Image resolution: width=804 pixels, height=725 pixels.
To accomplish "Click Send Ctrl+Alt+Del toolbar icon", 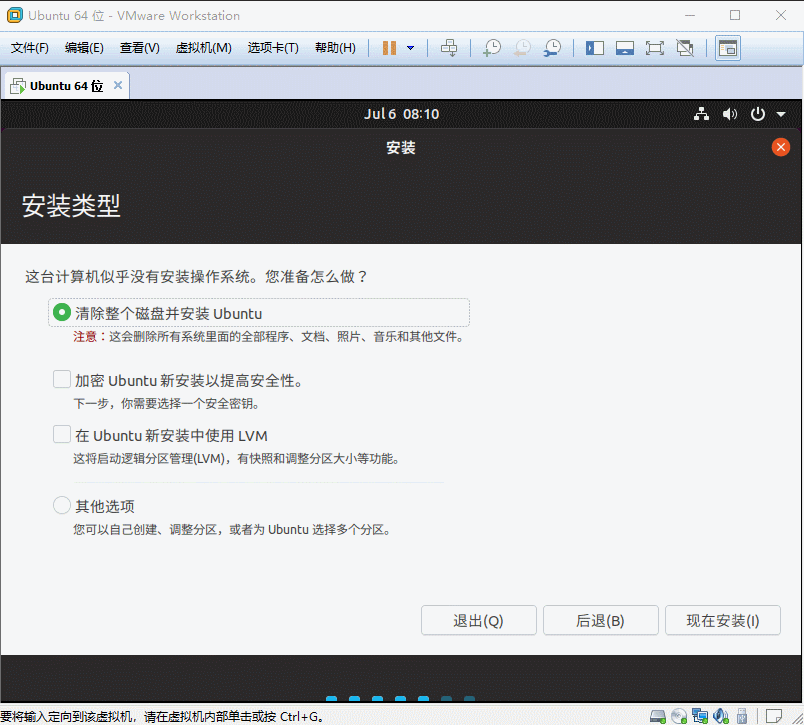I will [449, 48].
